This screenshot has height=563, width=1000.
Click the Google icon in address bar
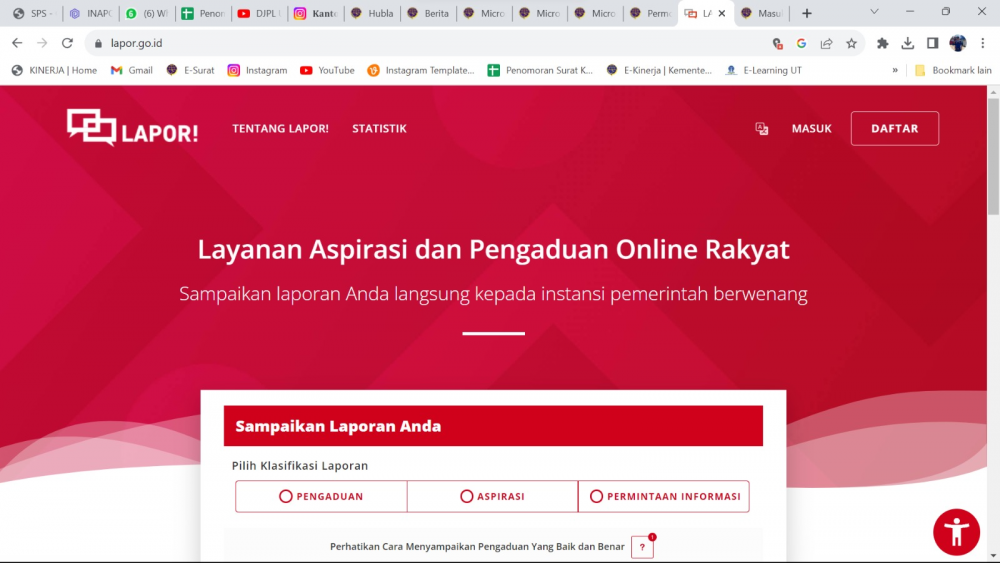(x=802, y=43)
